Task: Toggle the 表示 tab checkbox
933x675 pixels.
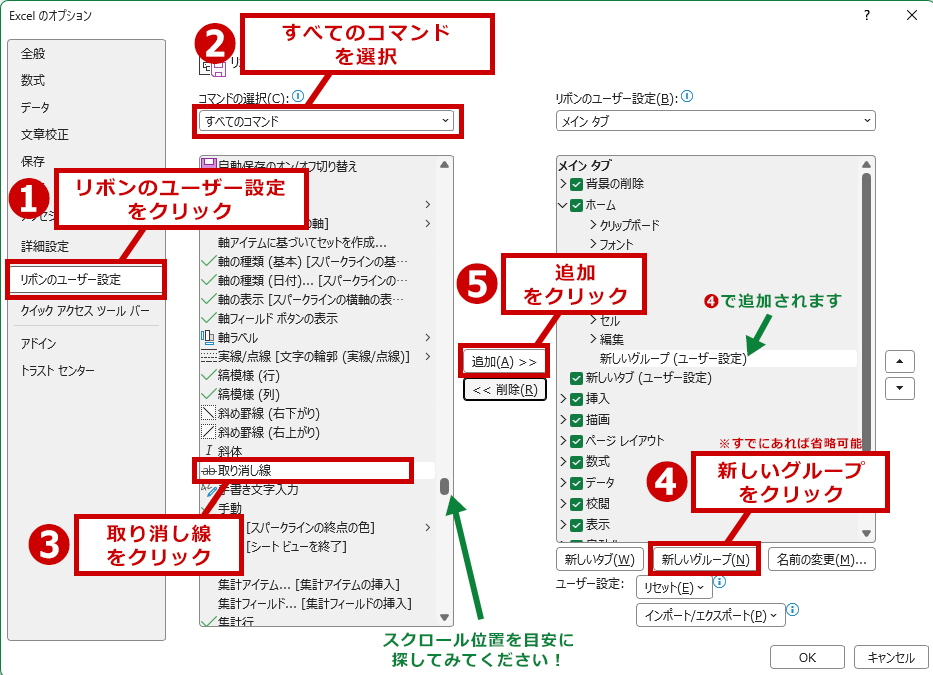Action: 576,525
